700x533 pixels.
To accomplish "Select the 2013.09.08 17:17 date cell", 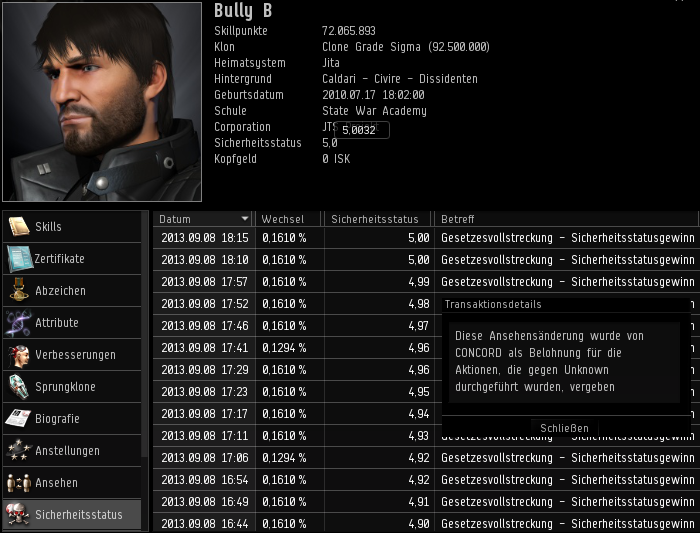I will pyautogui.click(x=204, y=413).
